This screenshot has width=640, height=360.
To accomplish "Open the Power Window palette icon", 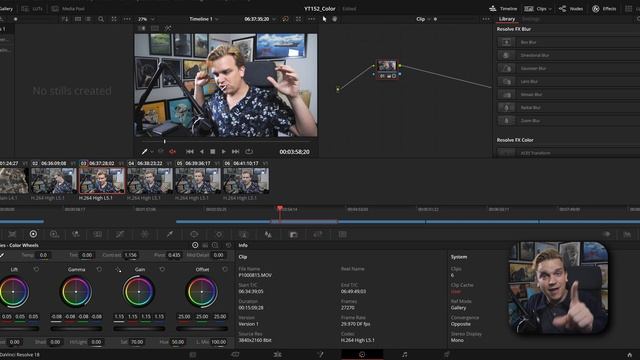I will (x=194, y=234).
